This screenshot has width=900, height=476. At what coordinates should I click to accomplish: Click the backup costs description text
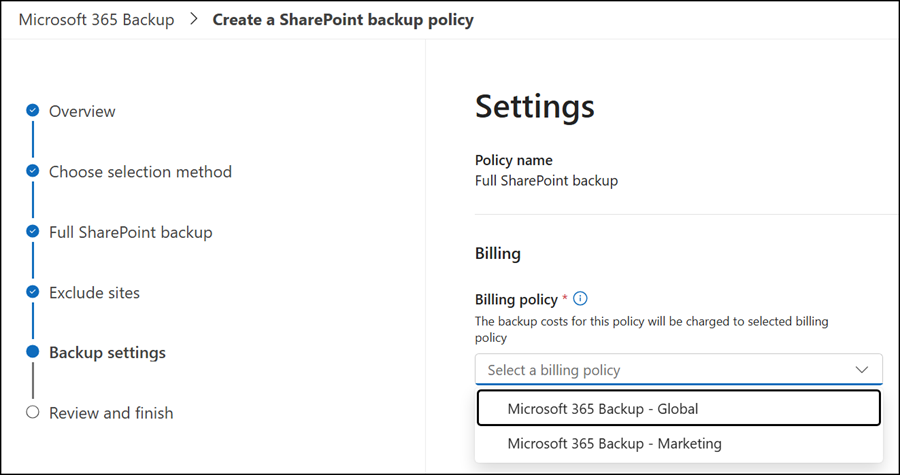coord(651,330)
